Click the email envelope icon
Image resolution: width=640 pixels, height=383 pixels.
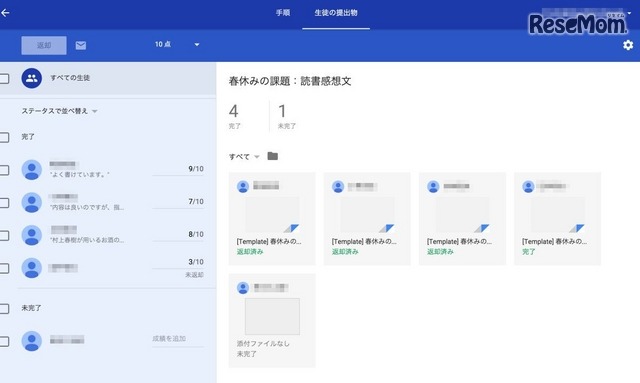81,45
